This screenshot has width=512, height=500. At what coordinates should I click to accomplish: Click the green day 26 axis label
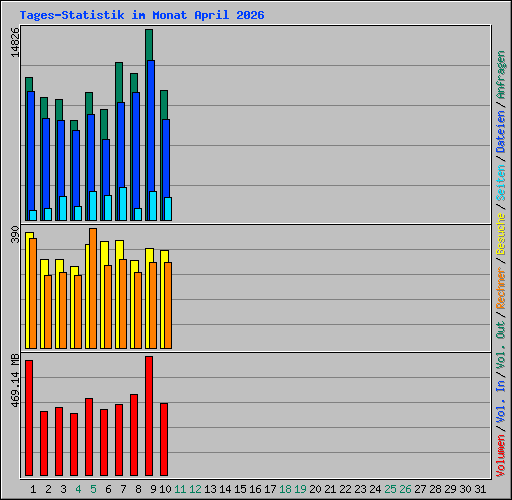[x=405, y=489]
